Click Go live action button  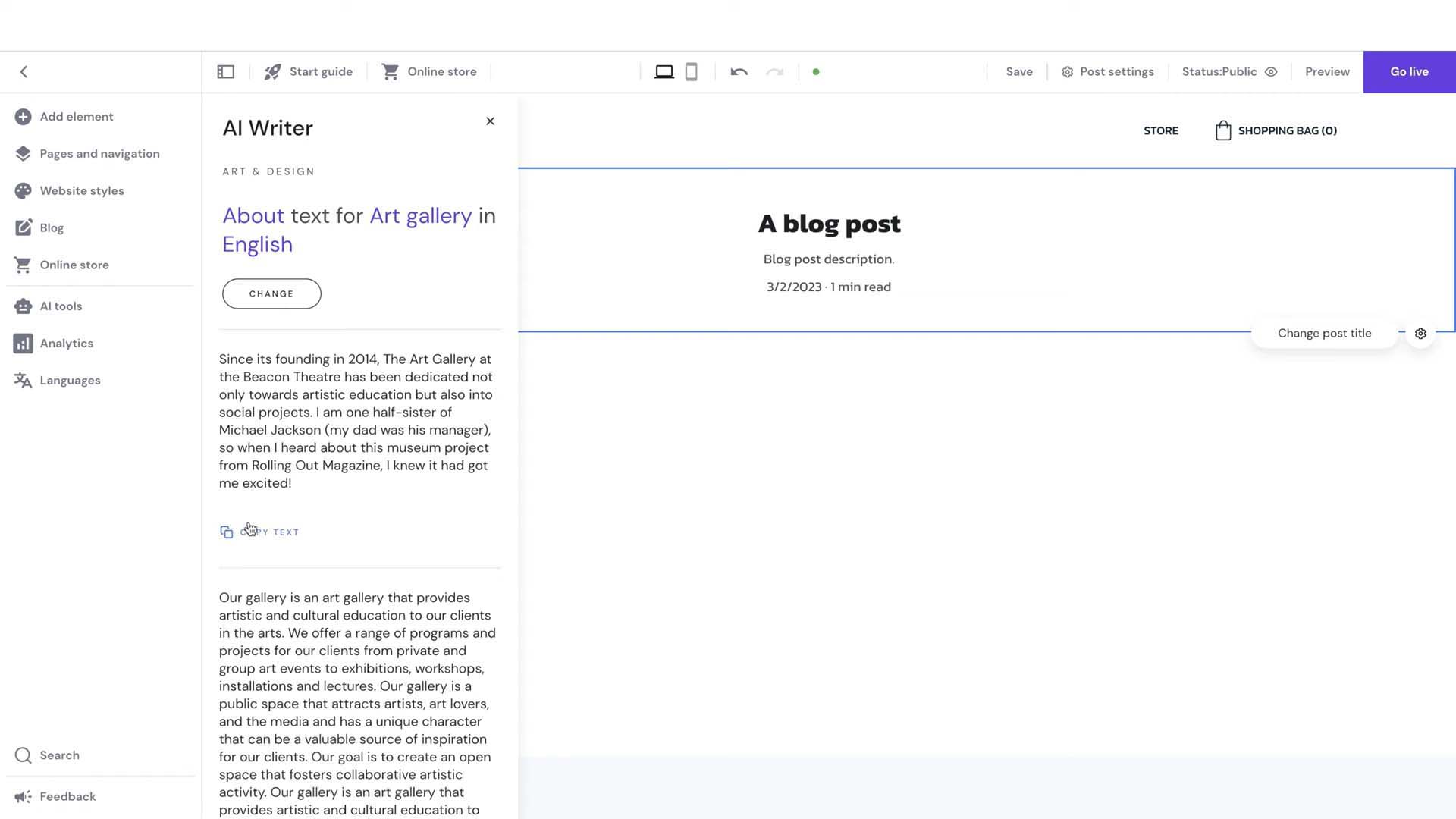[x=1409, y=71]
